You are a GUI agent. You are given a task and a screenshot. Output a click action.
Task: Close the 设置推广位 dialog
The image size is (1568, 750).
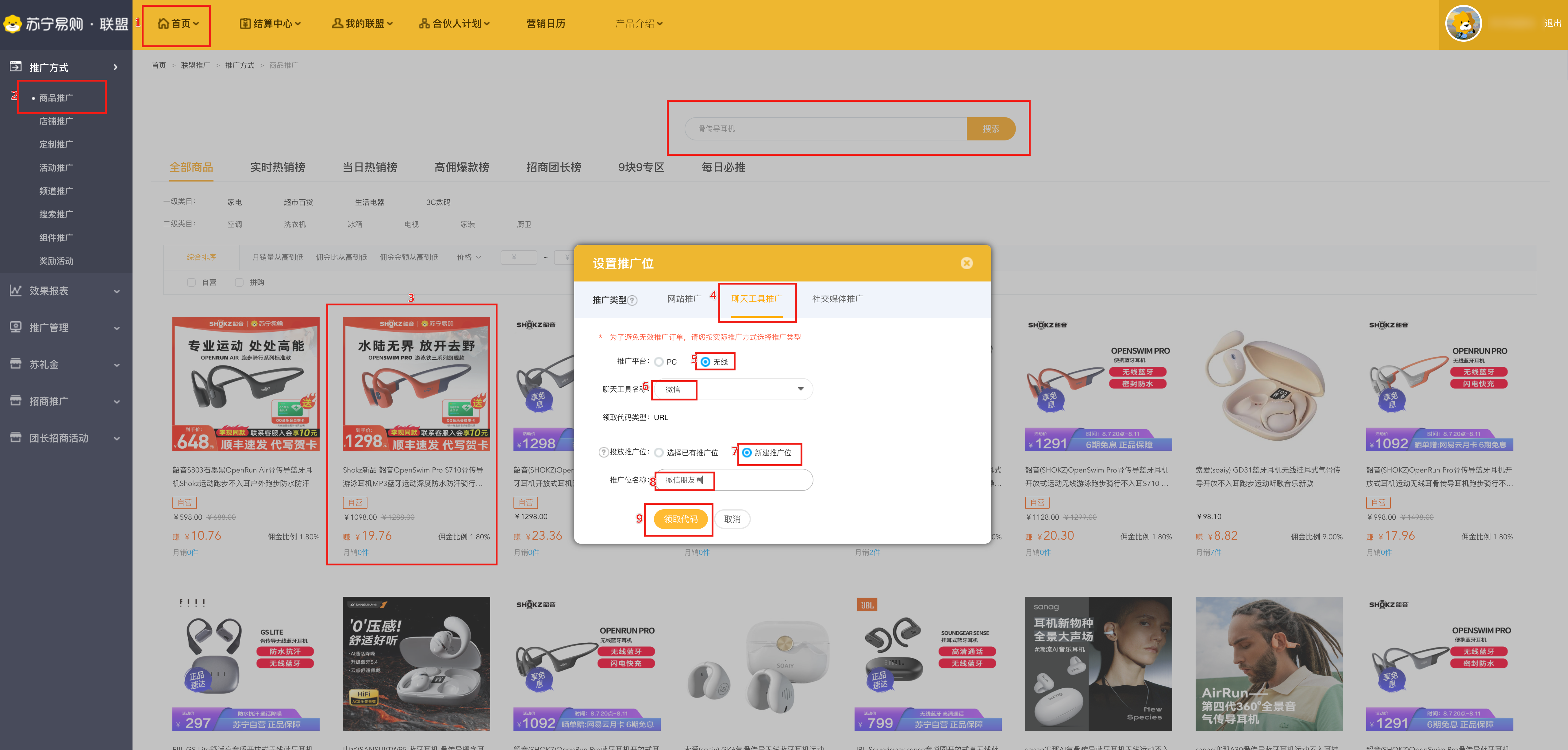point(966,263)
